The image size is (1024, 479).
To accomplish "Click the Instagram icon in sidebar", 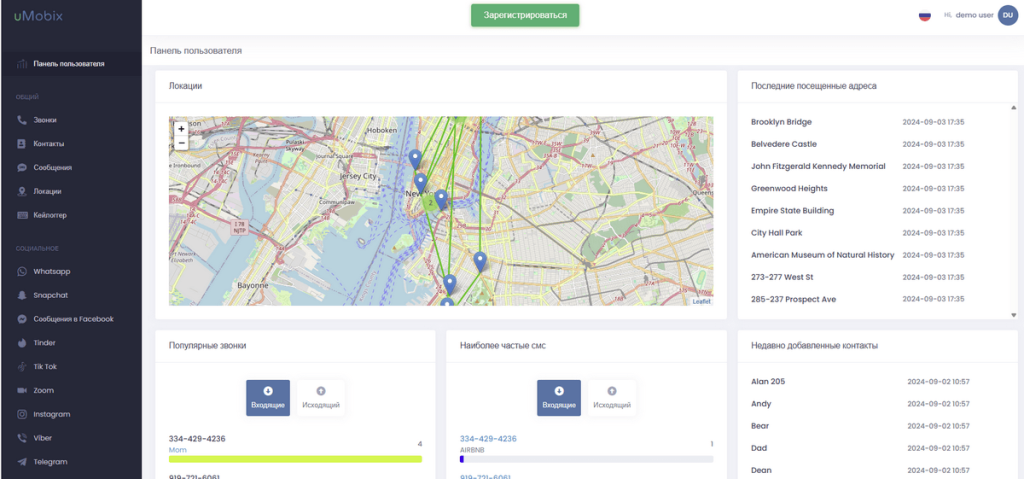I will 22,414.
